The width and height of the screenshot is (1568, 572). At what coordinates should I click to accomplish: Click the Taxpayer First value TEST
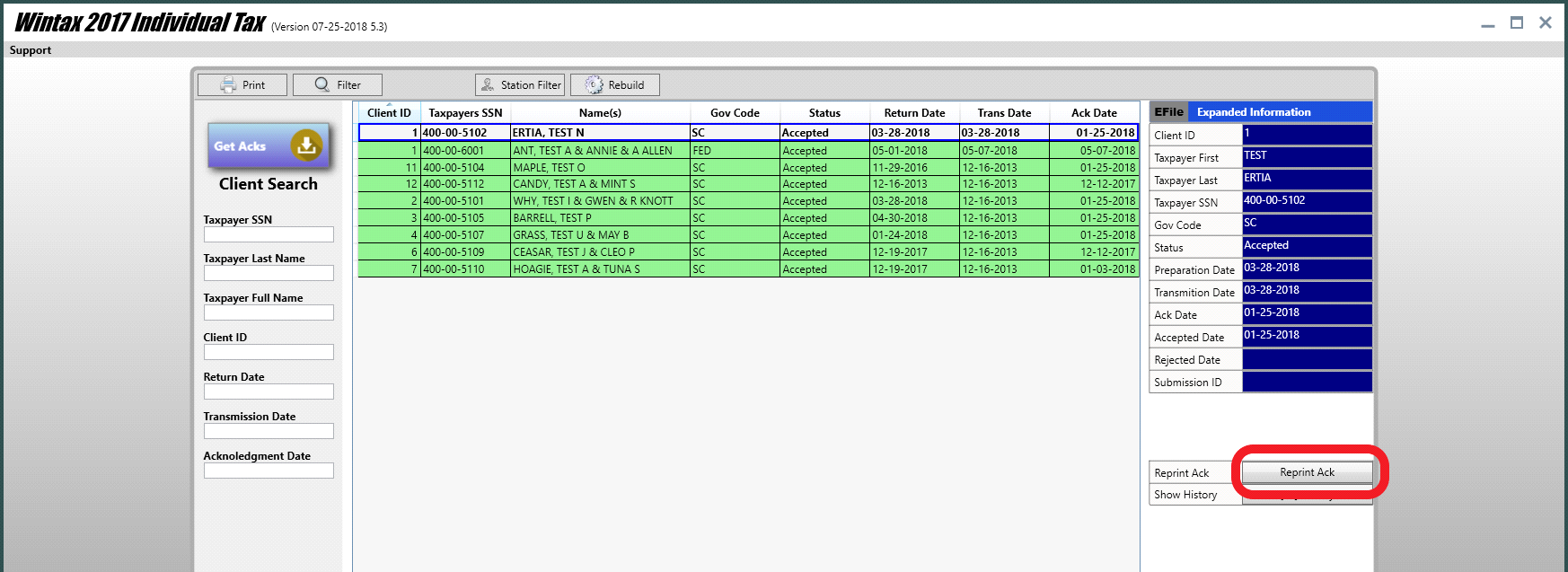tap(1307, 157)
